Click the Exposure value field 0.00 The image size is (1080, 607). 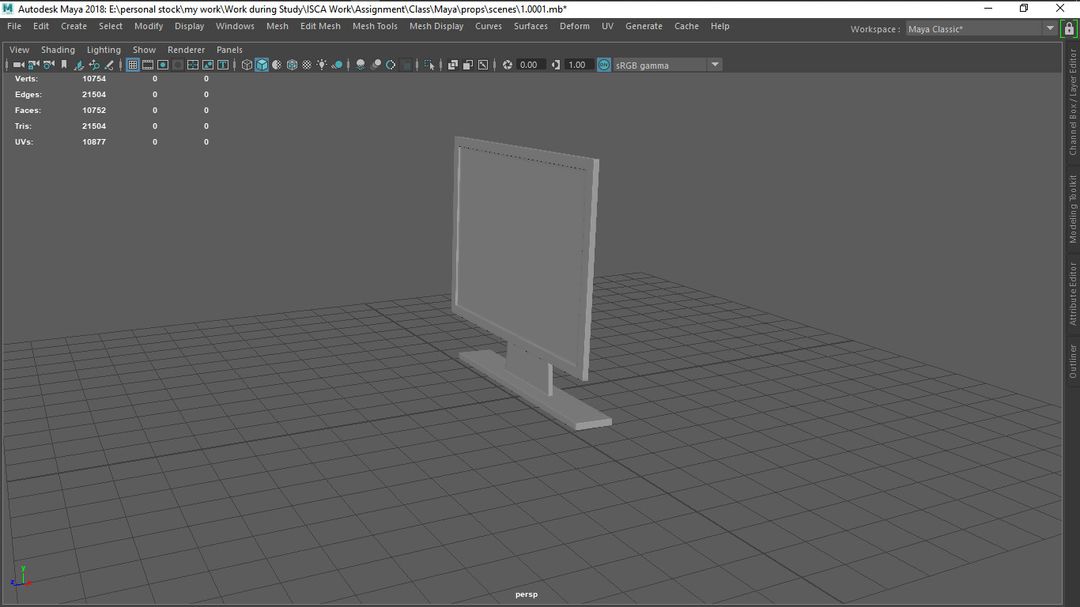coord(529,65)
